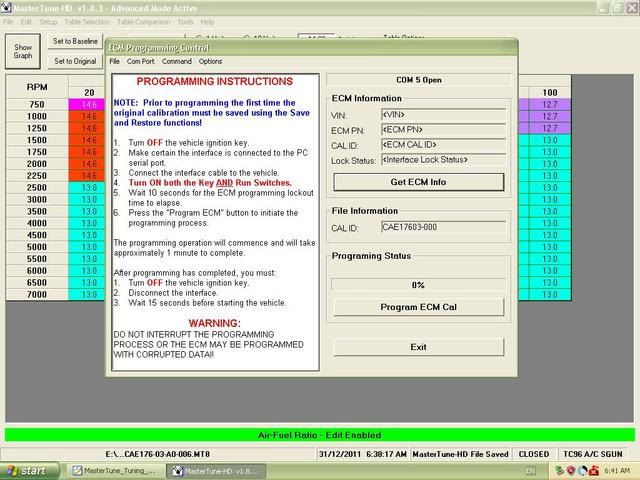Click MasterTune-HD app icon in title bar
Image resolution: width=640 pixels, height=480 pixels.
point(6,7)
